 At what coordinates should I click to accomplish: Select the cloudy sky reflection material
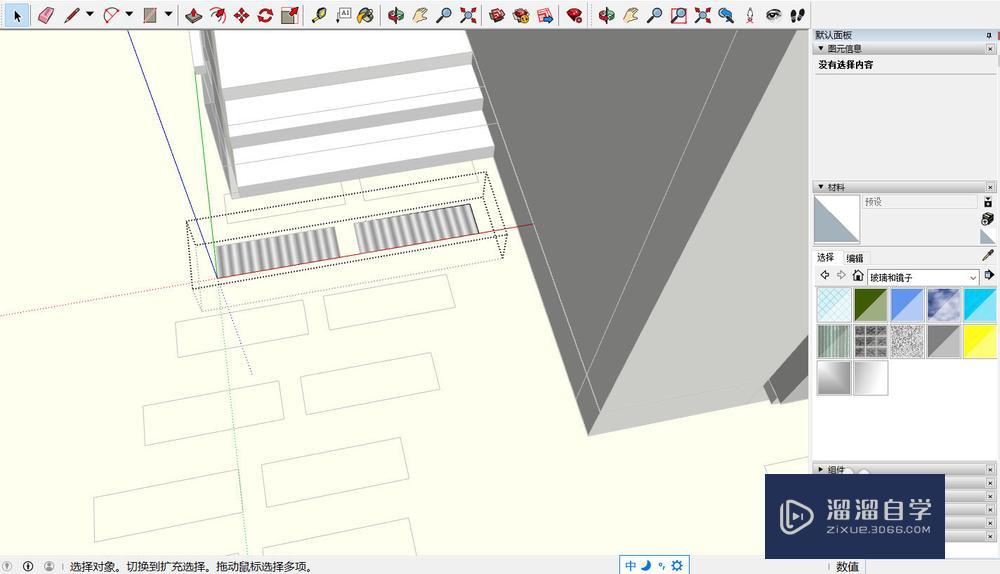pos(944,305)
